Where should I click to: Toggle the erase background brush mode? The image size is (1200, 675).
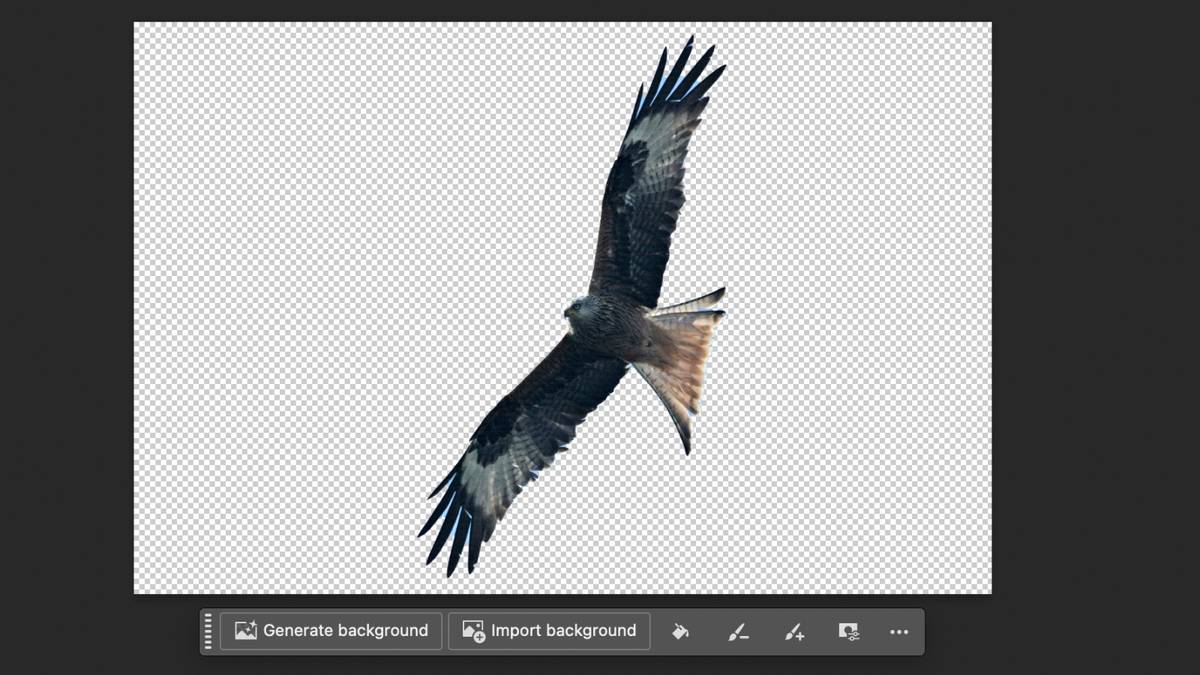[x=739, y=631]
